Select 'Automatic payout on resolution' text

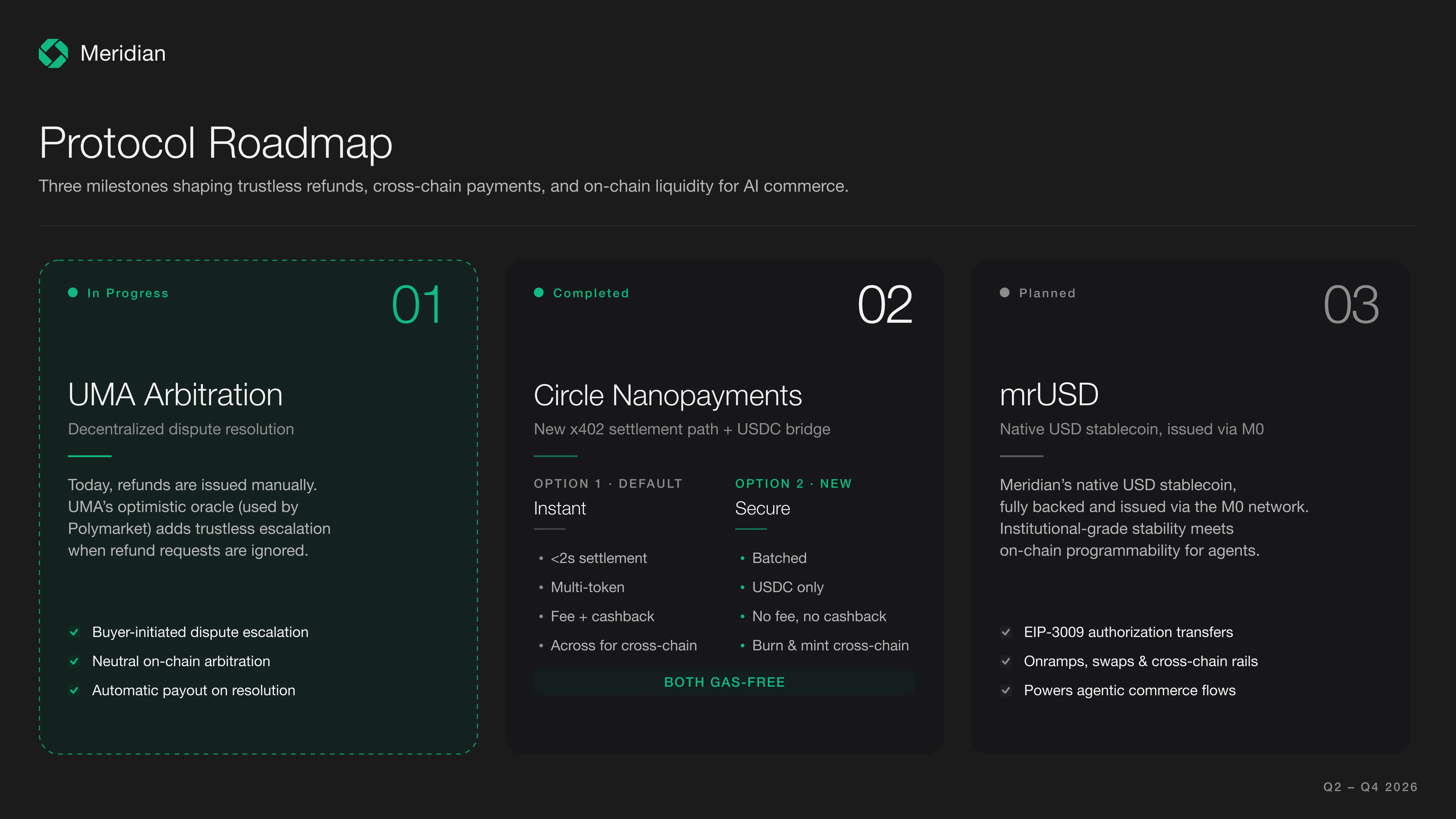193,690
